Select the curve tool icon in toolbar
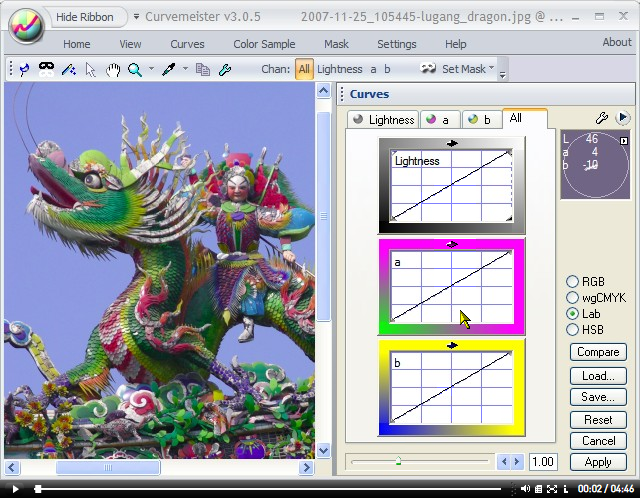The width and height of the screenshot is (640, 498). tap(24, 70)
